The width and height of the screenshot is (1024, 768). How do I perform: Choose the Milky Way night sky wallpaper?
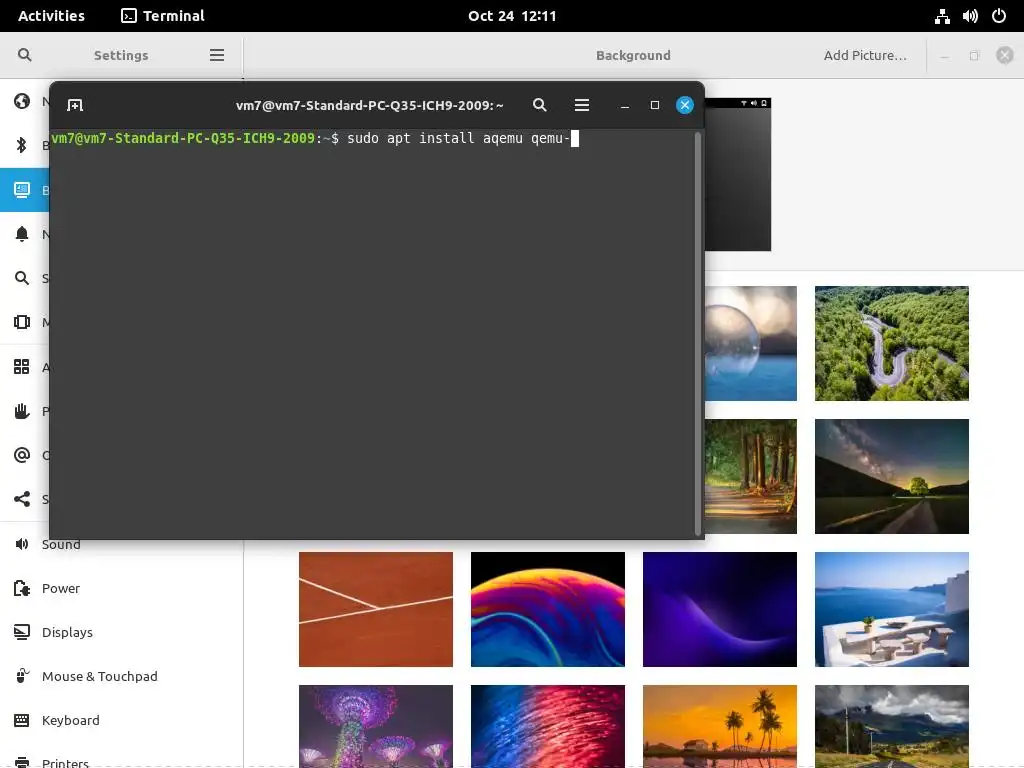coord(891,476)
